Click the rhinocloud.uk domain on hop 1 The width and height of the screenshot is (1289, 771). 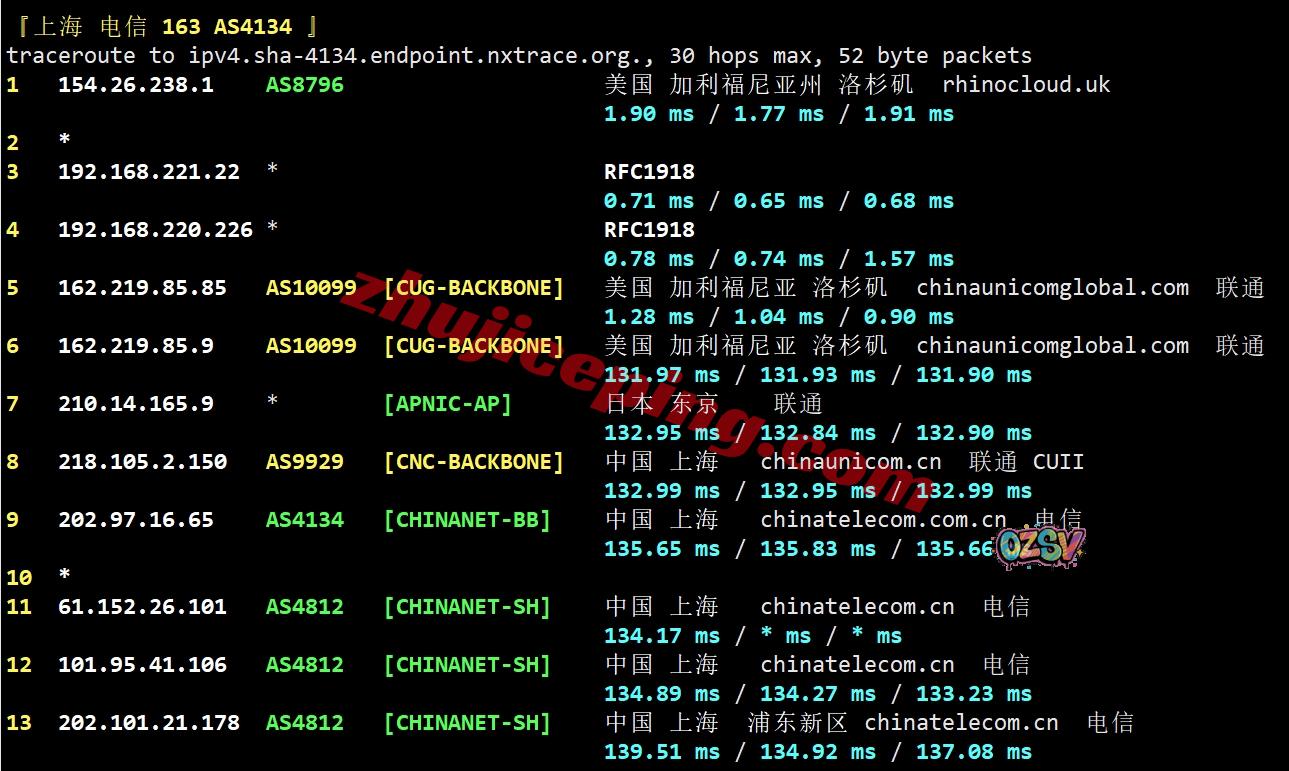(1026, 85)
